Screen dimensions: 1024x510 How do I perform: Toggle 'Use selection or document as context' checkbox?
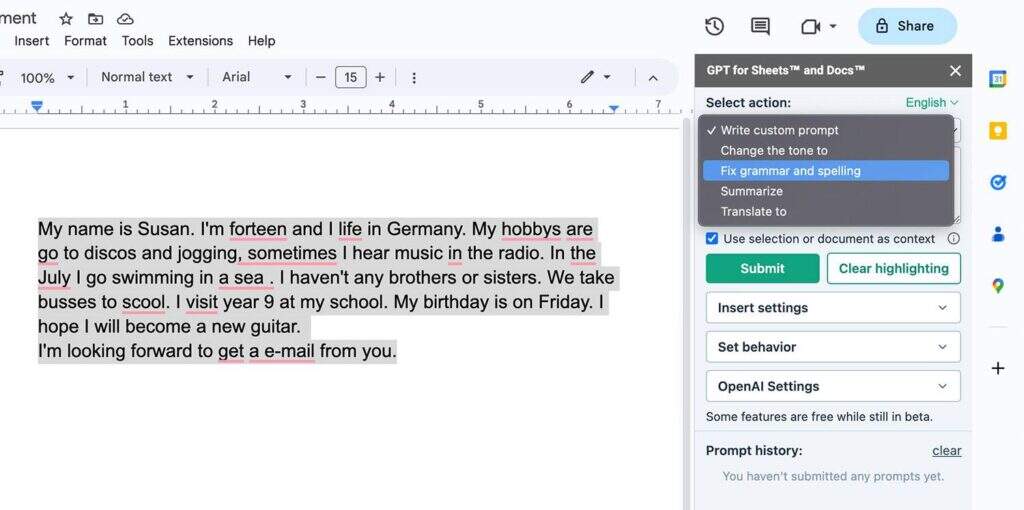pyautogui.click(x=712, y=239)
